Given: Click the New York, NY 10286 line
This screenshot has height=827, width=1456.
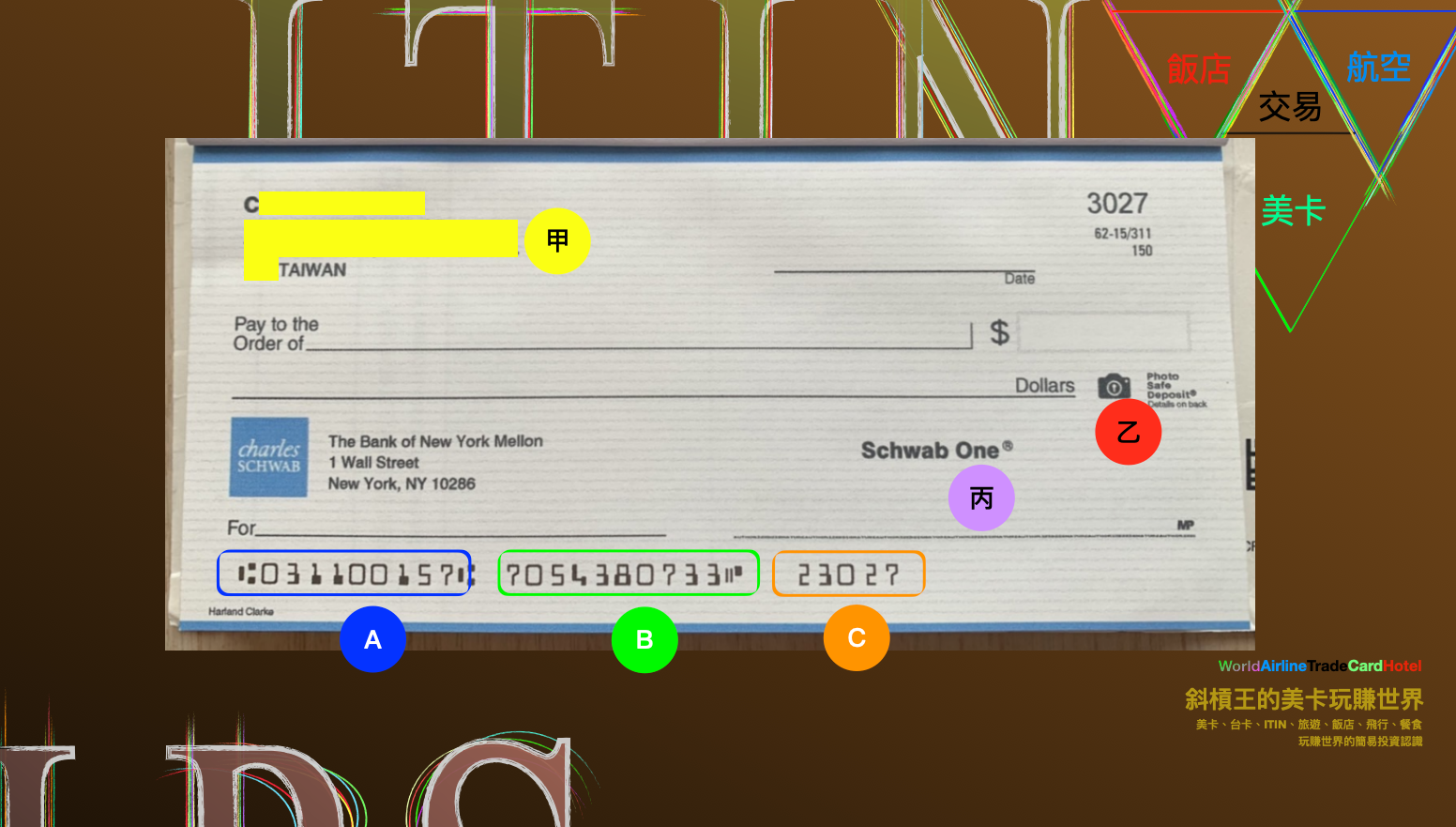Looking at the screenshot, I should click(x=402, y=483).
